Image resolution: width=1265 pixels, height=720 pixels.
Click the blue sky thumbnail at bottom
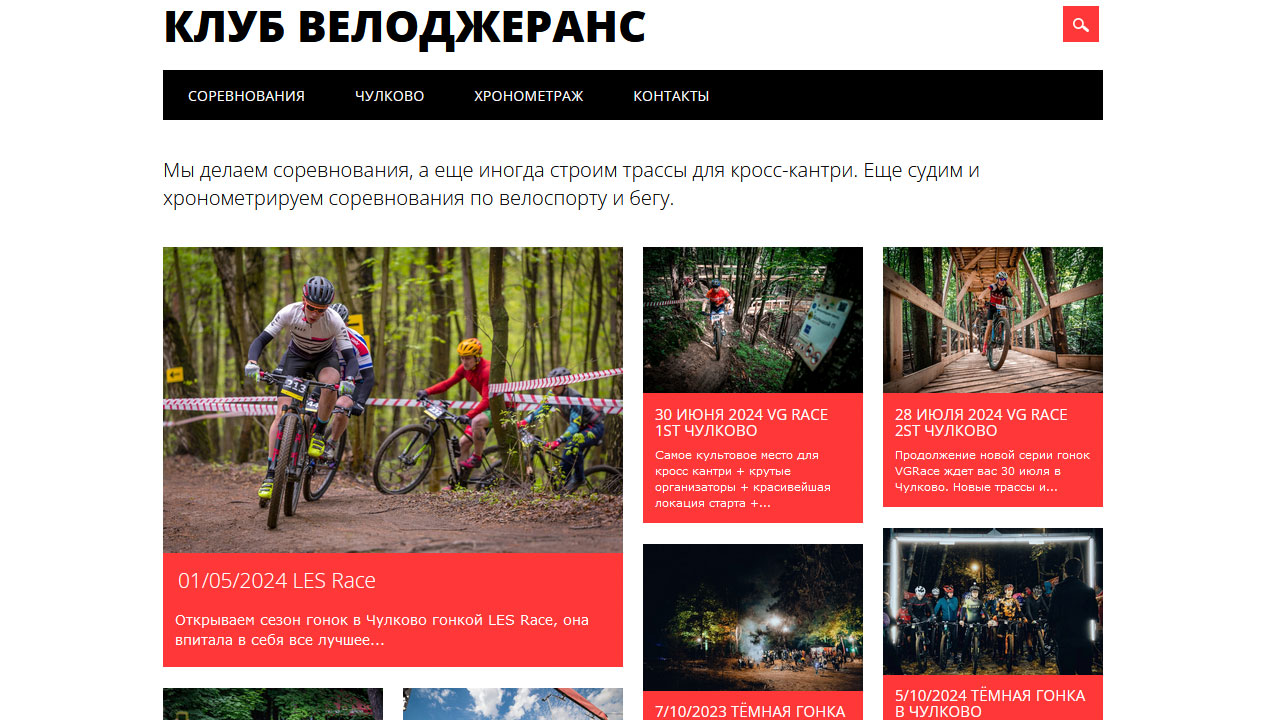pyautogui.click(x=513, y=704)
